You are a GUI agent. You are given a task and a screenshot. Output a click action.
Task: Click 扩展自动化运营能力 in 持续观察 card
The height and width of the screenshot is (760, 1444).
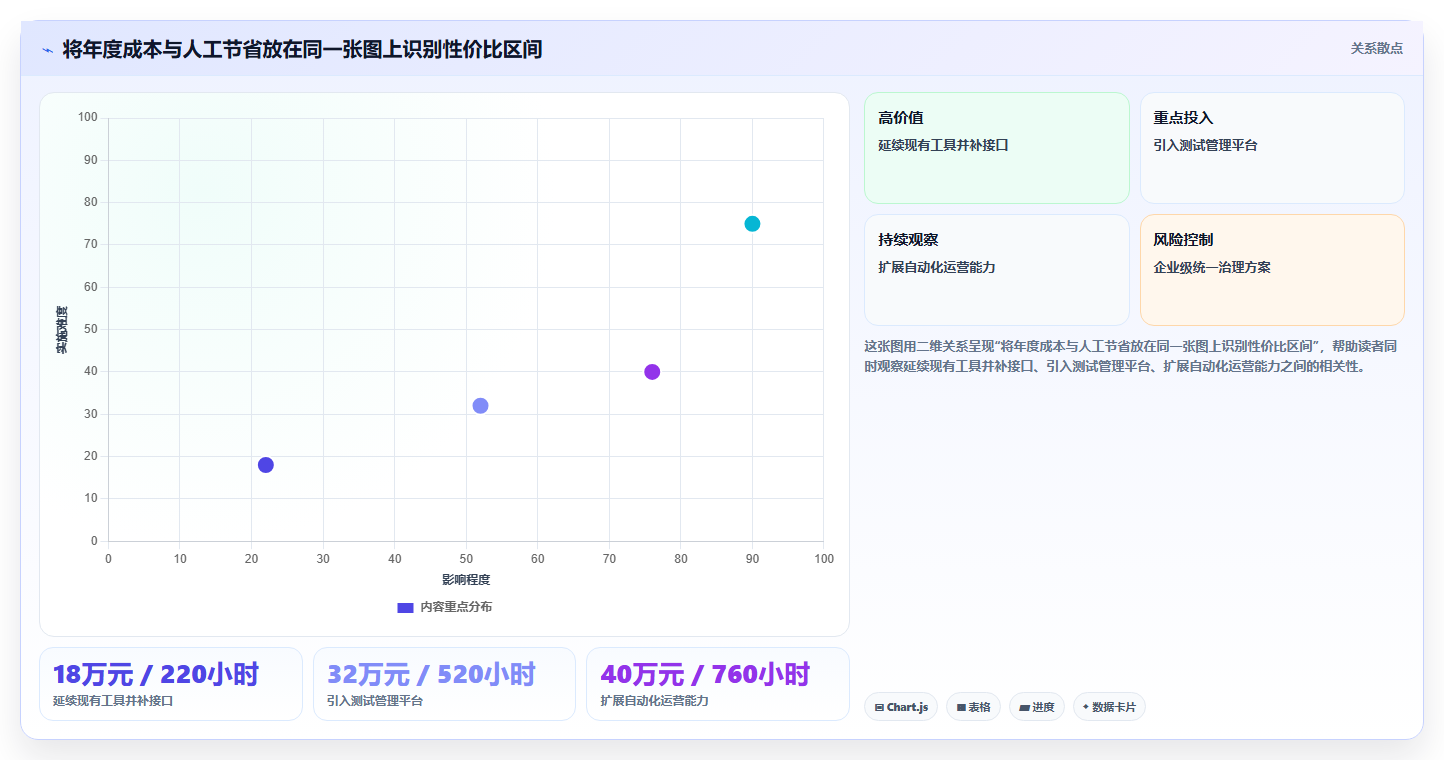click(x=936, y=268)
